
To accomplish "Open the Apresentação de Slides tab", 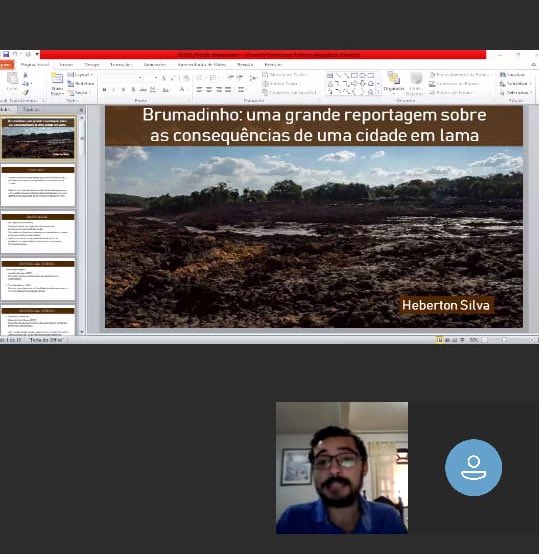I will click(x=202, y=65).
